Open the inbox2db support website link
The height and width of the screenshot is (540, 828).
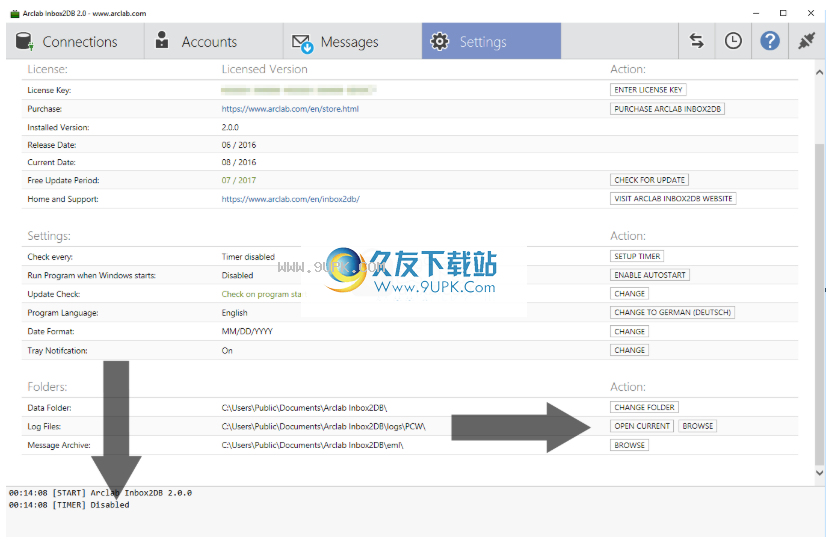click(x=290, y=199)
